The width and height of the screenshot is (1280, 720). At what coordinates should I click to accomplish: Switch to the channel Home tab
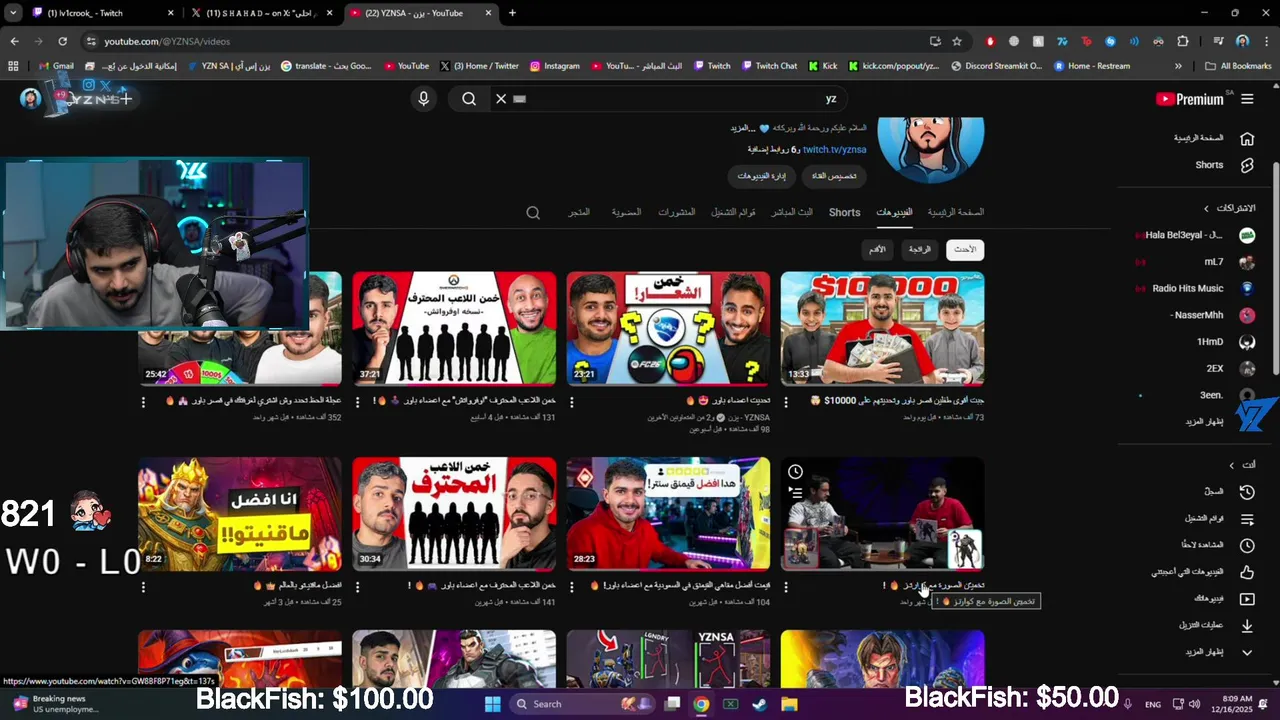pos(955,212)
